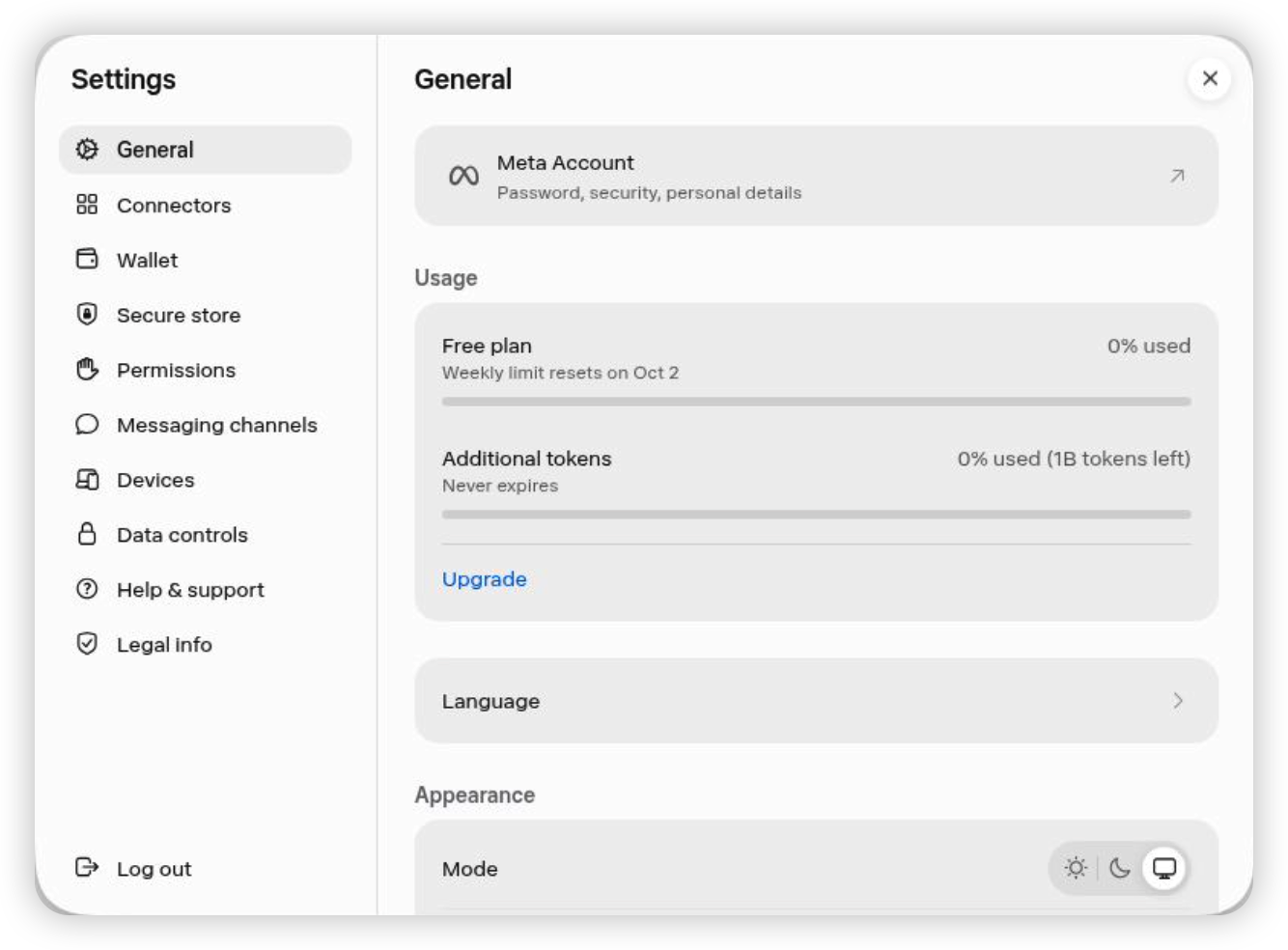Select the Log out label

click(154, 869)
